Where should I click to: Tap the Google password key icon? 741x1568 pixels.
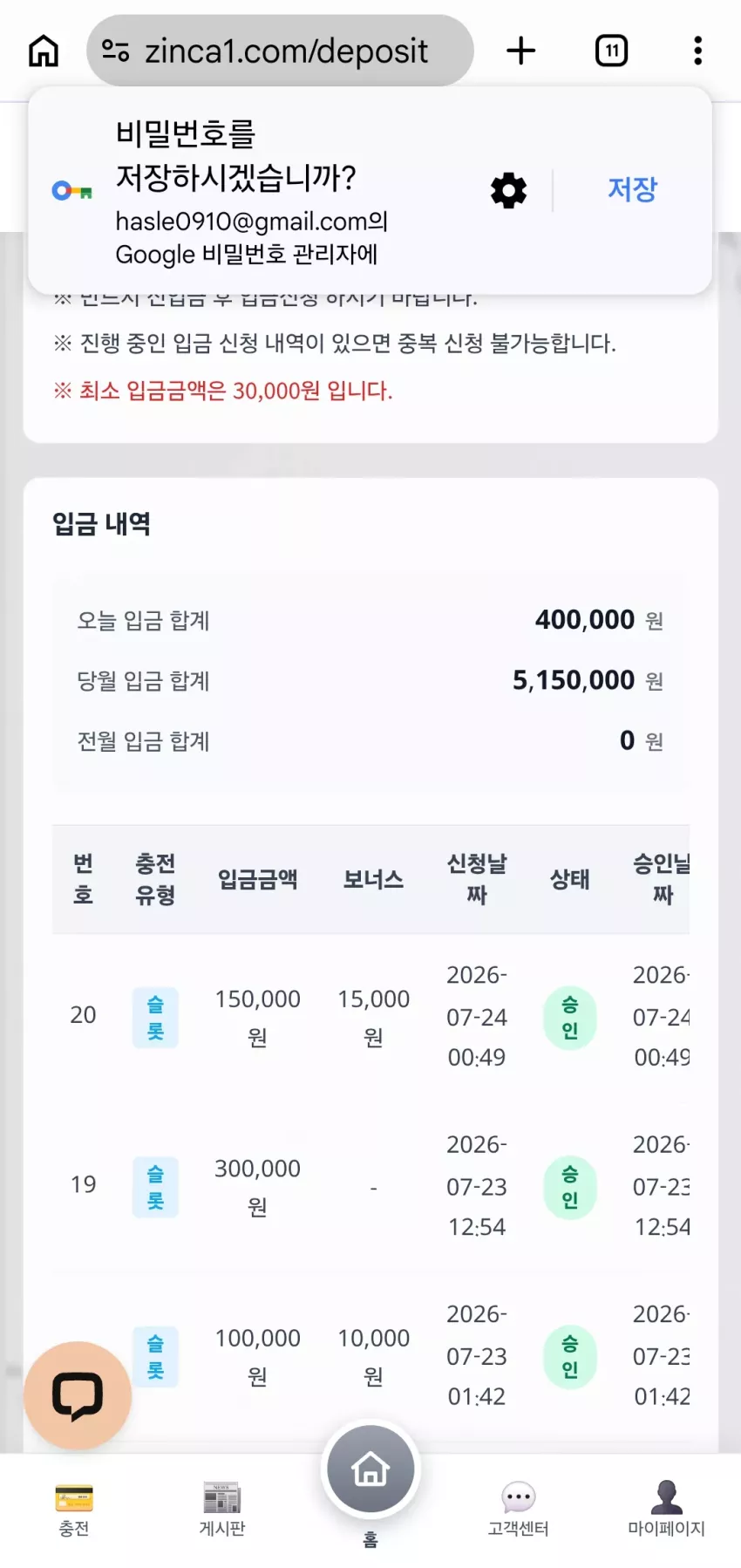[72, 190]
